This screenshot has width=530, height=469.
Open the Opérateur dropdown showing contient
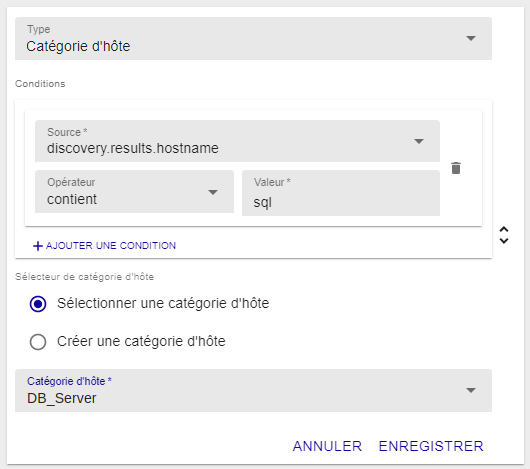coord(134,192)
